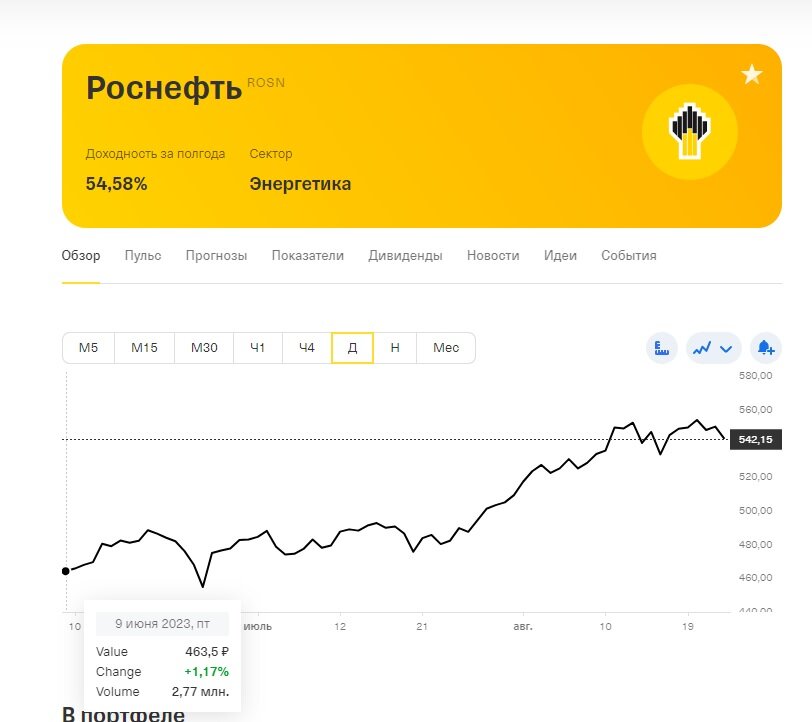Add Роснефть to favorites with the star
Image resolution: width=812 pixels, height=722 pixels.
tap(751, 72)
